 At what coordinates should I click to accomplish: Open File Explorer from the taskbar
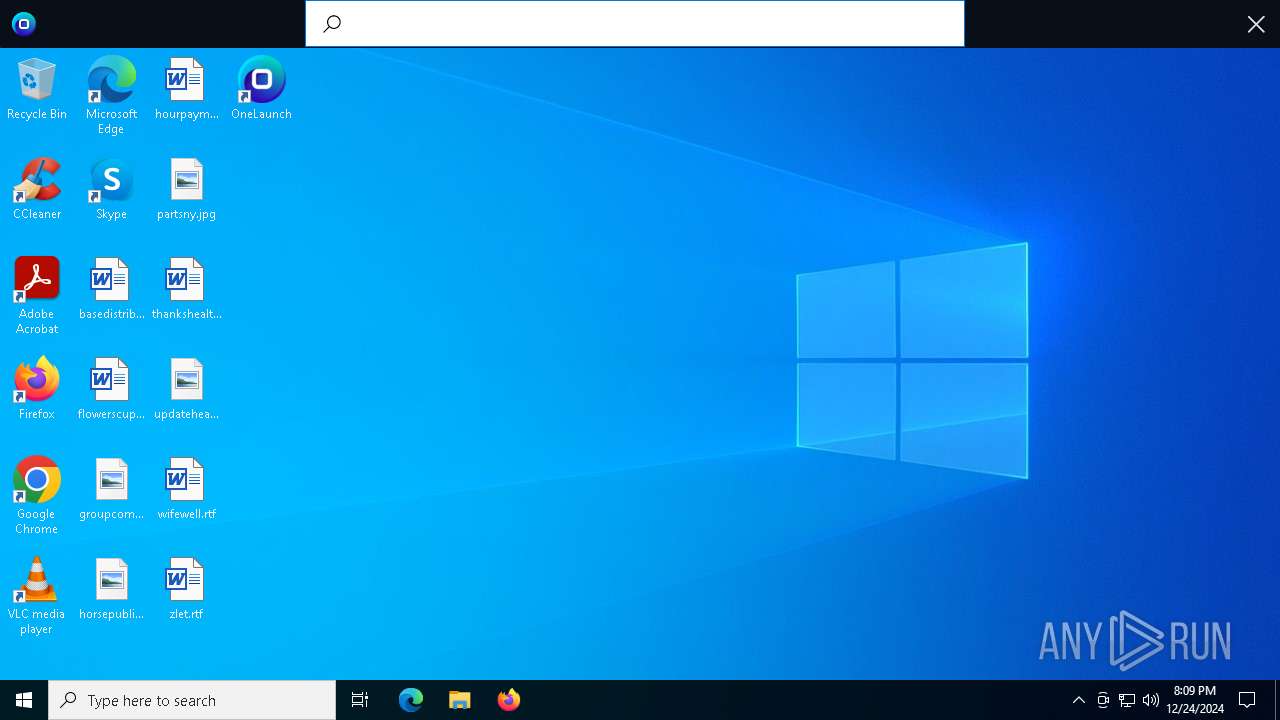coord(460,700)
